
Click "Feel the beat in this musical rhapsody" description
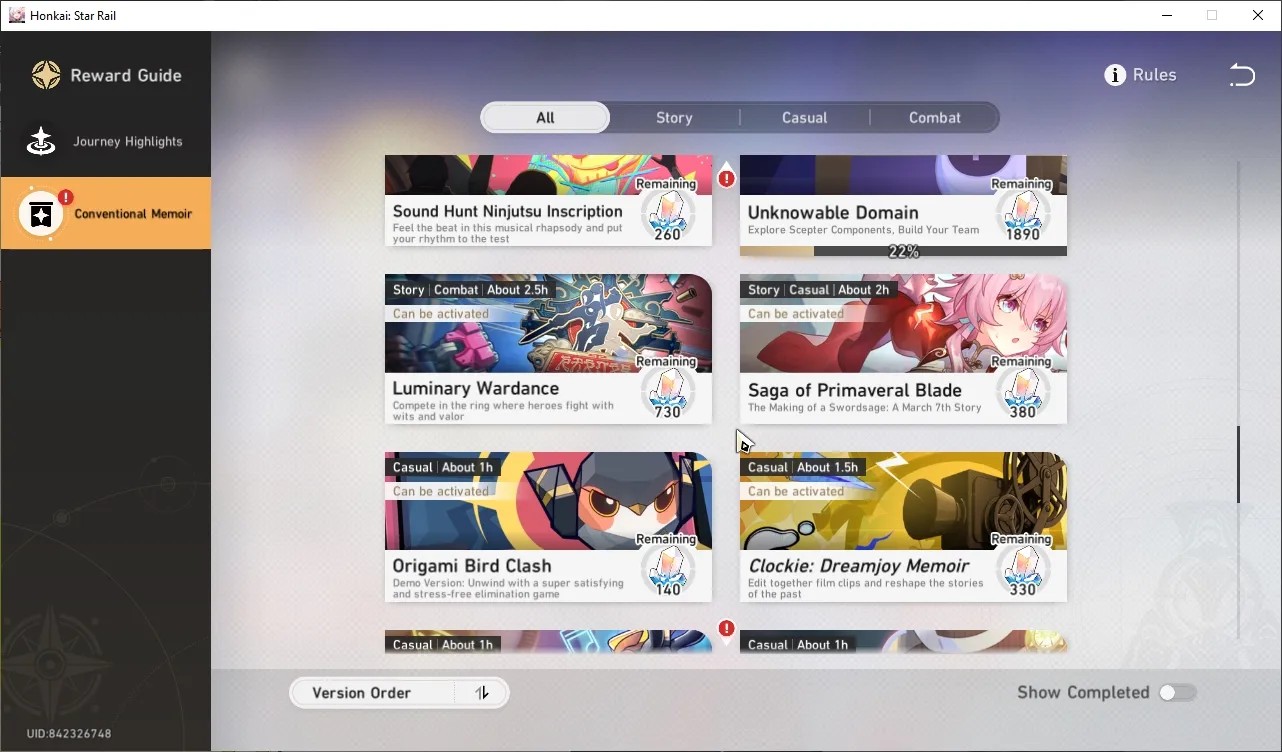click(508, 234)
